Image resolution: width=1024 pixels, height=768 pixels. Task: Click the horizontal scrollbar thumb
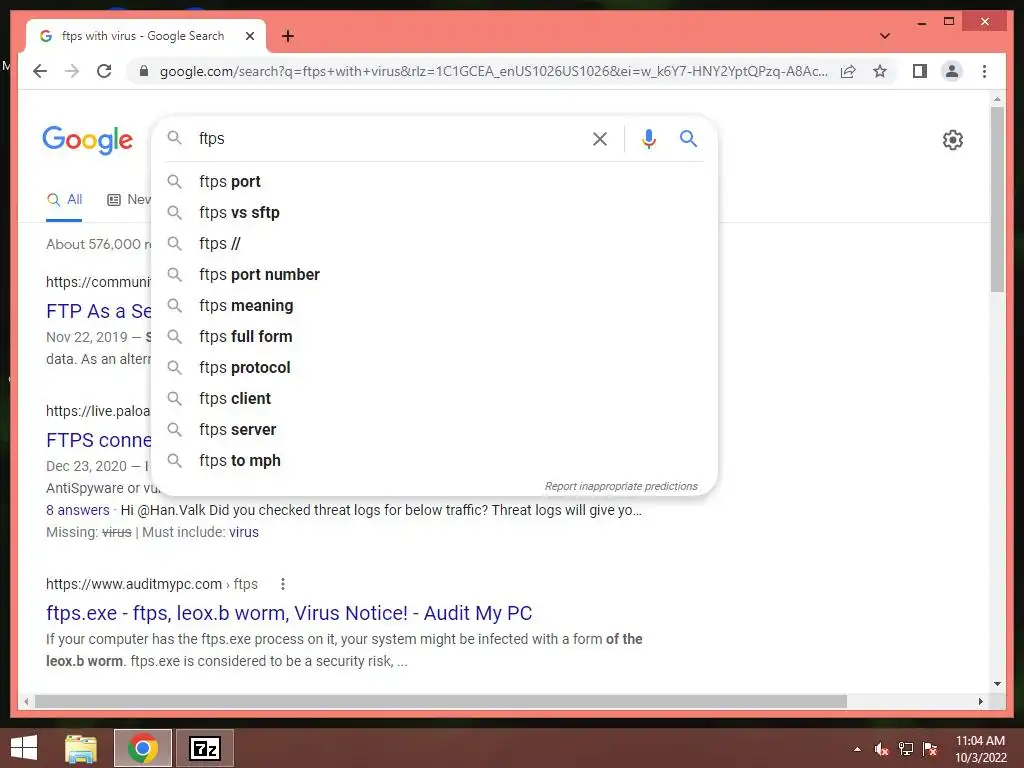click(x=441, y=701)
